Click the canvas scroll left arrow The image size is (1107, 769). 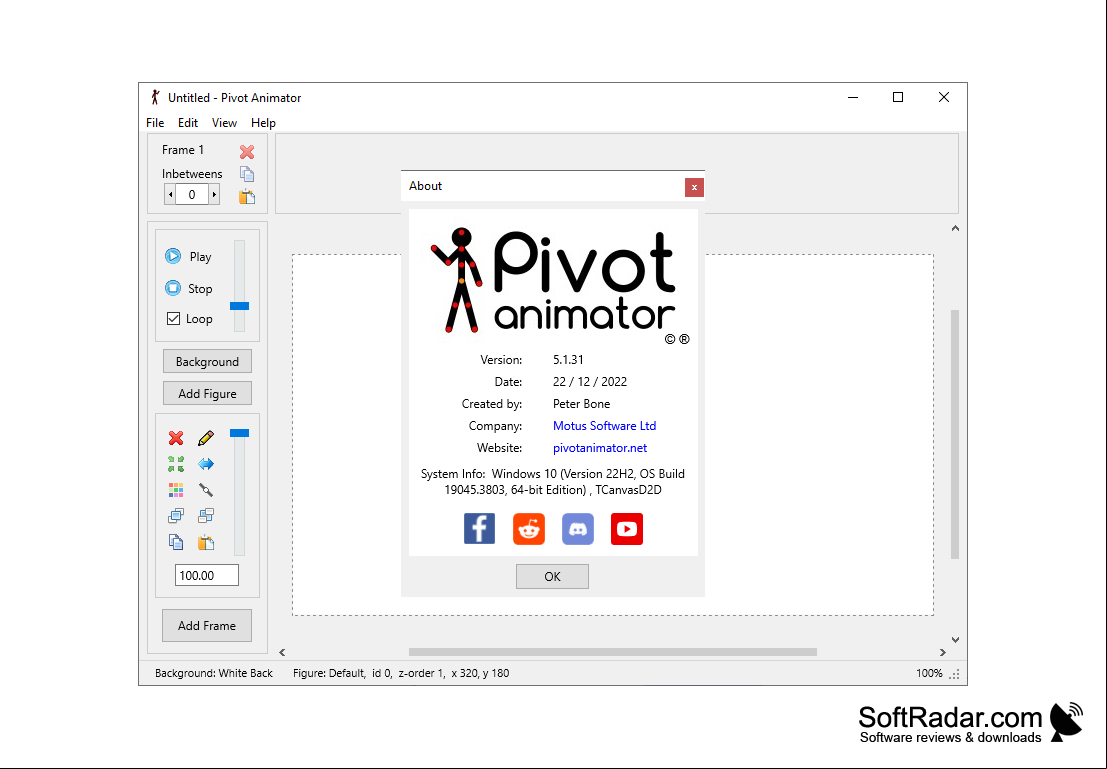pos(282,652)
